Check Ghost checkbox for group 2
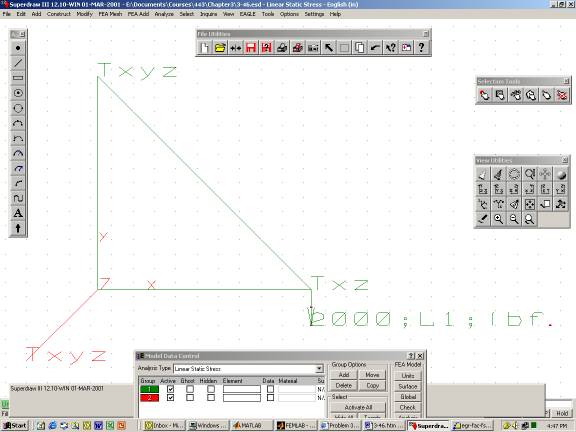Viewport: 576px width, 432px height. coord(190,397)
